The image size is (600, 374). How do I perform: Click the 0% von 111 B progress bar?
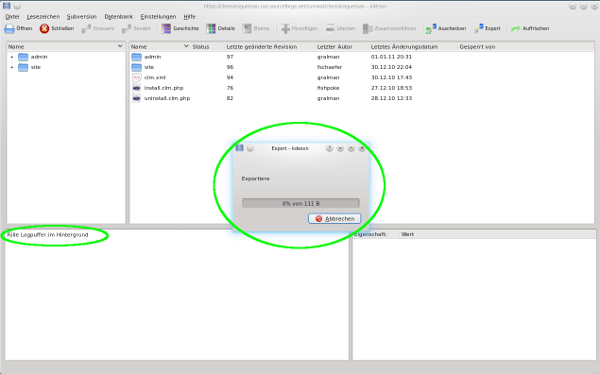tap(301, 203)
